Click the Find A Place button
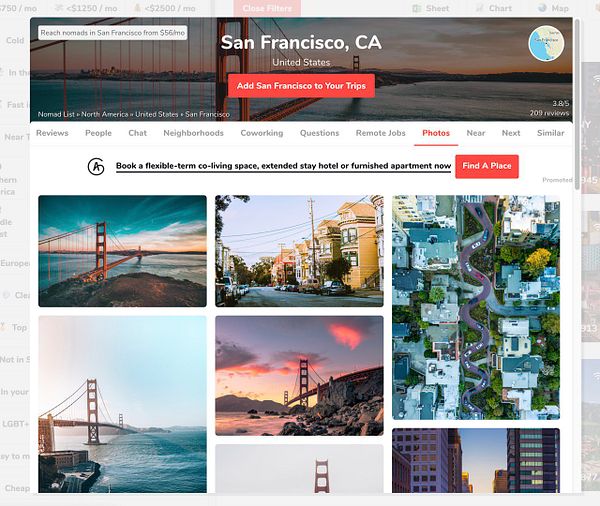 [487, 166]
